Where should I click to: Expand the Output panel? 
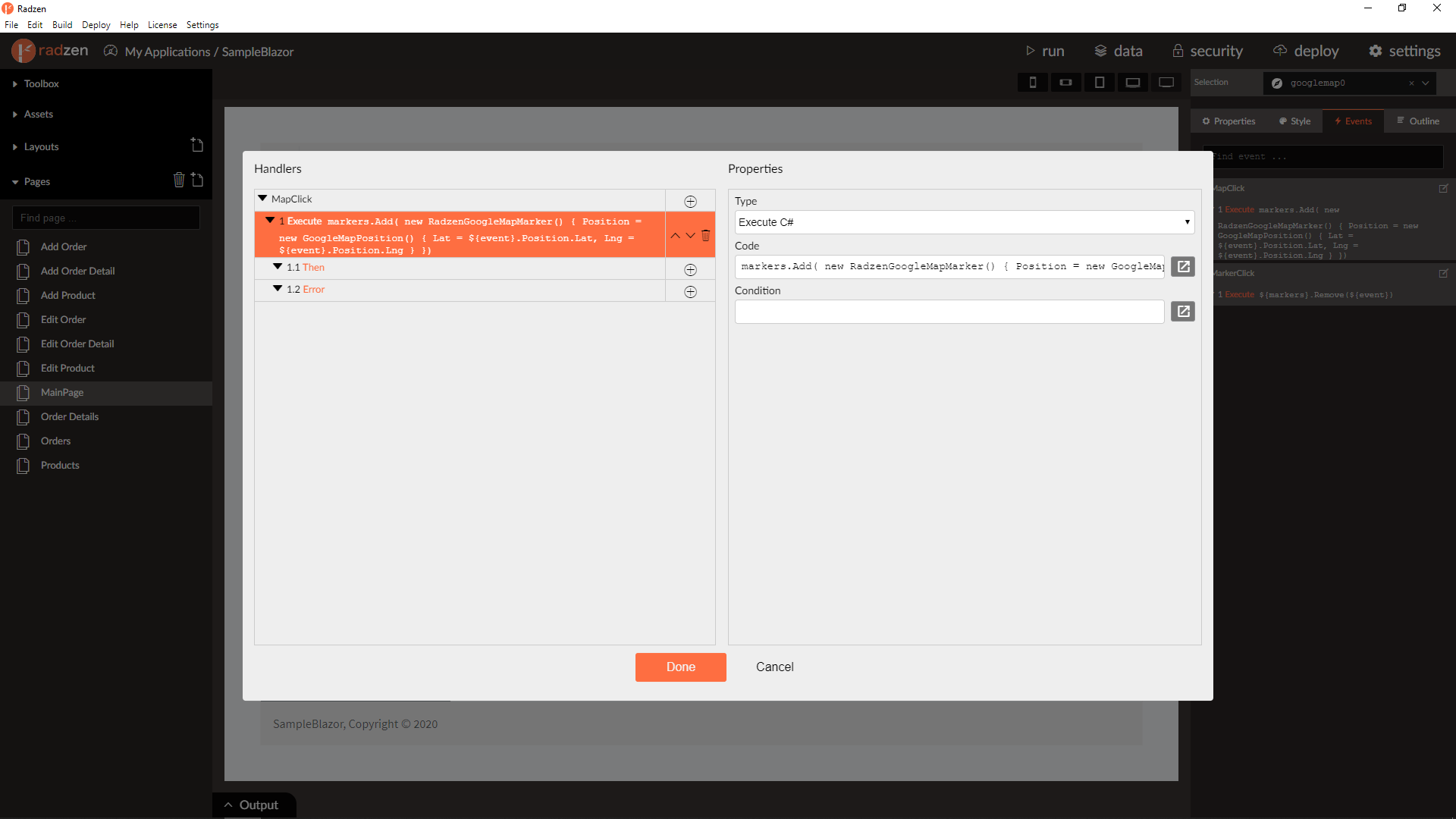click(x=253, y=805)
